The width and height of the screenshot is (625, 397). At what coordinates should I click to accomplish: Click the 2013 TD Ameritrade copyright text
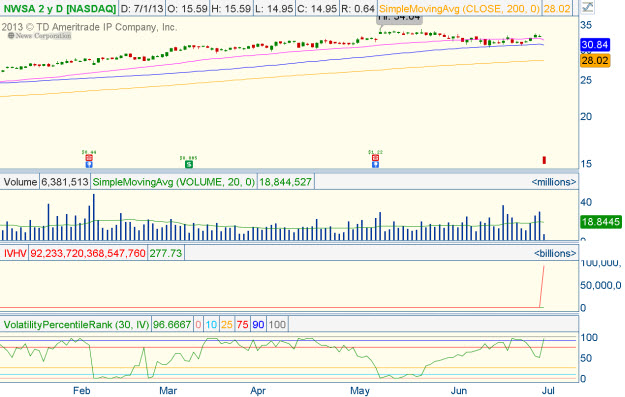click(89, 28)
